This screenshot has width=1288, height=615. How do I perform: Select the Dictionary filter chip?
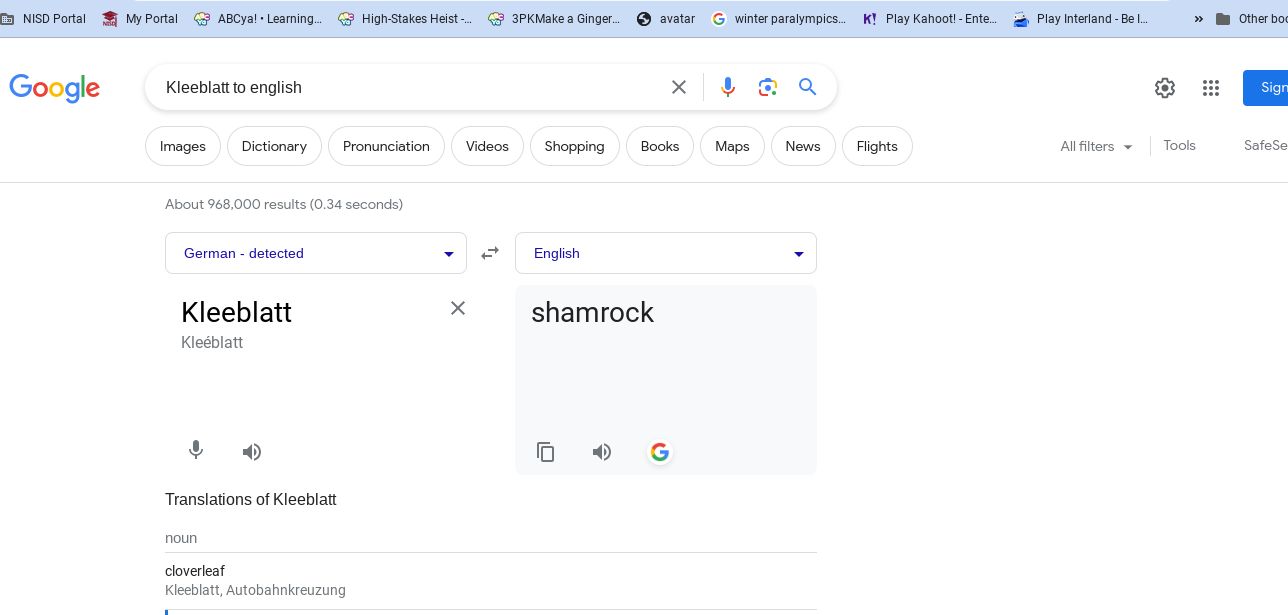274,146
